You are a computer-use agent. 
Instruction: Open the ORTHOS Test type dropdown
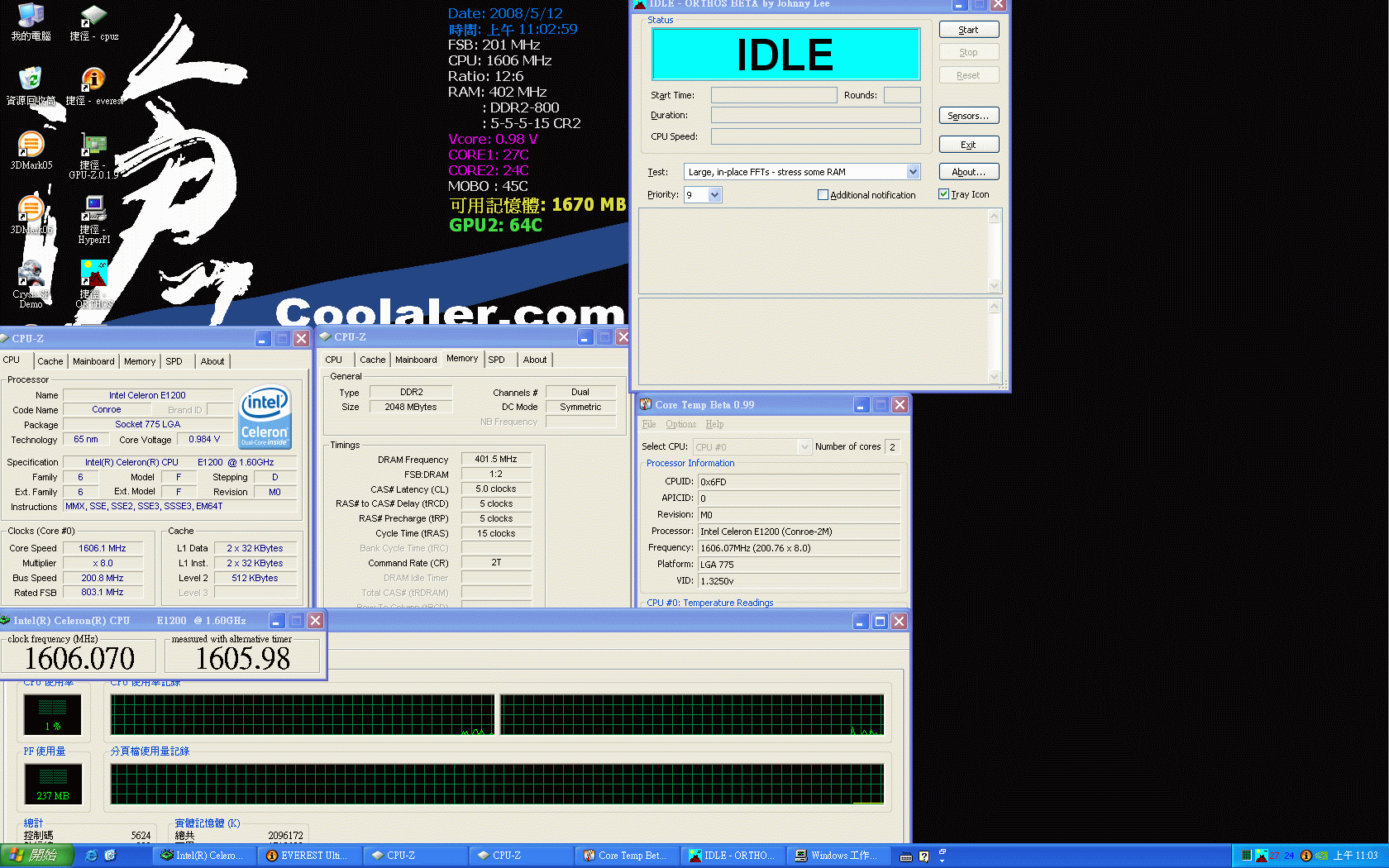[x=913, y=172]
